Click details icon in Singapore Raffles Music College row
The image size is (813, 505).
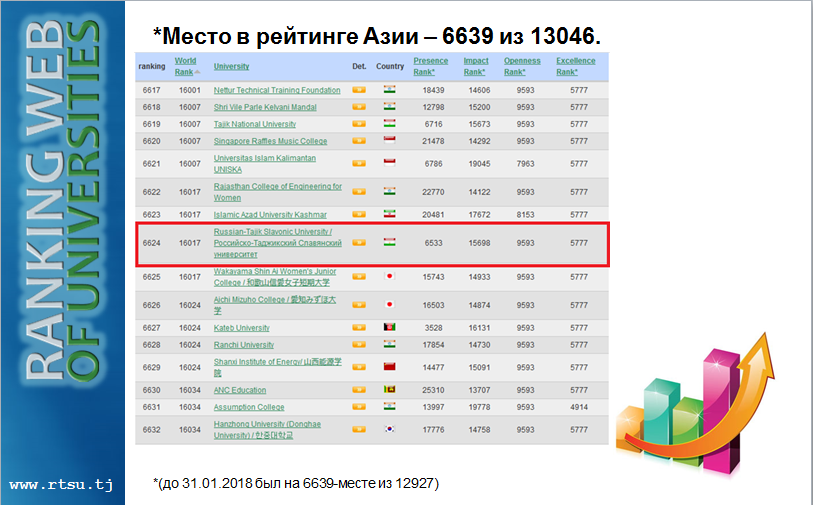[359, 141]
